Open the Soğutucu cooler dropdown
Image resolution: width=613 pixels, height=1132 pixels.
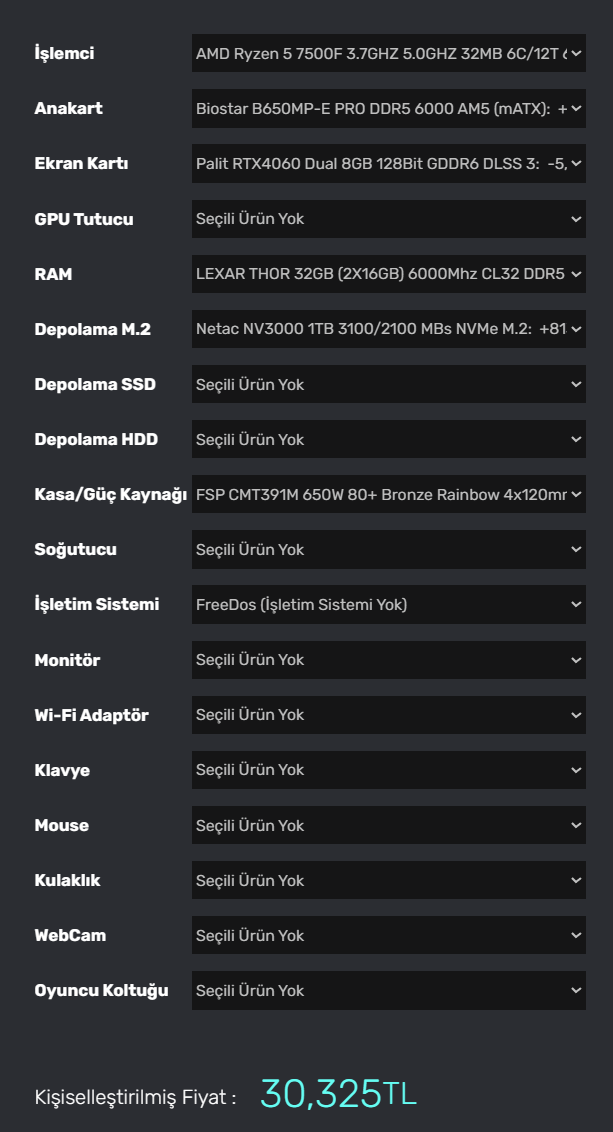[x=388, y=550]
